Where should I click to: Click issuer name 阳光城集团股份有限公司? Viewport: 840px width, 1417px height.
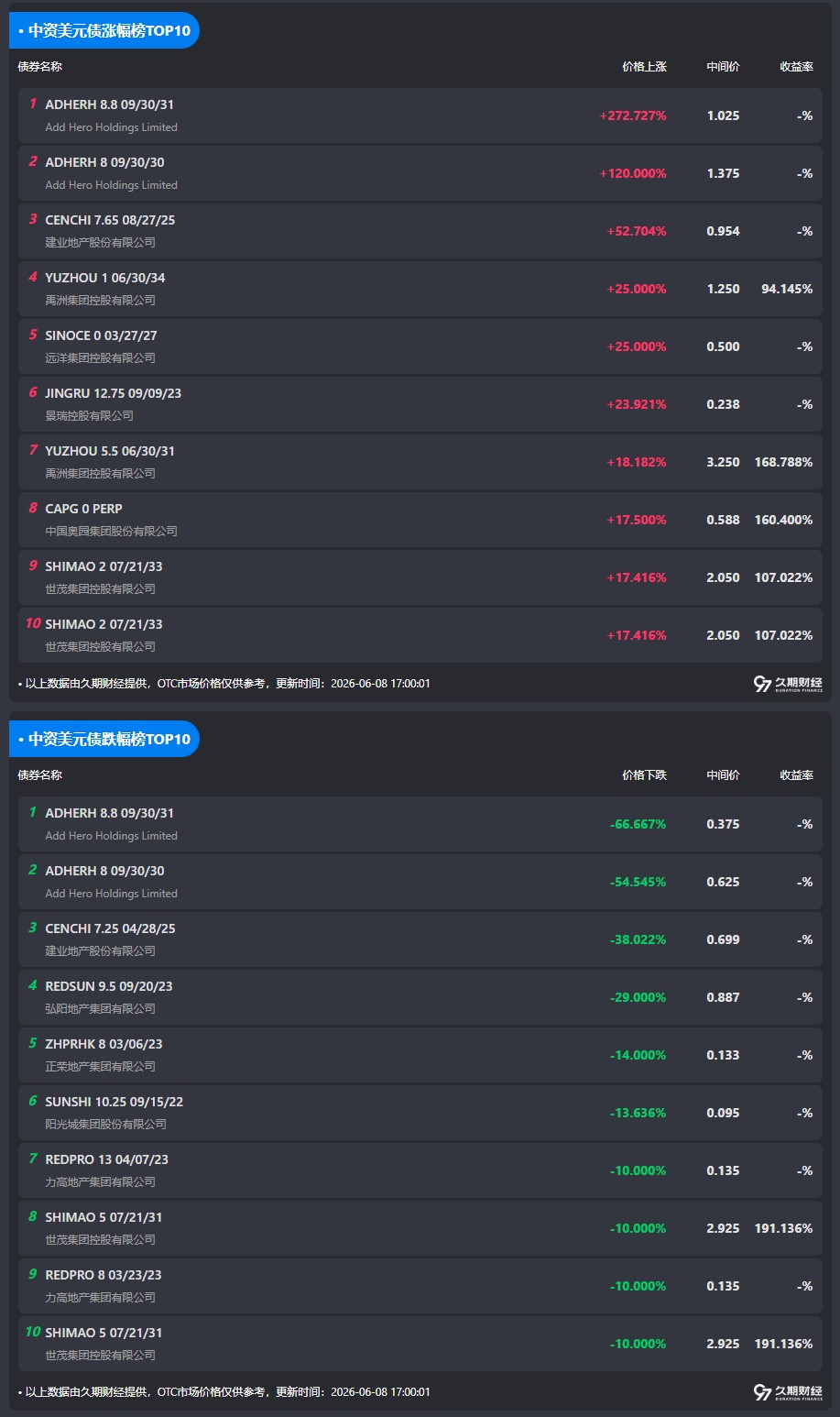pos(106,1125)
